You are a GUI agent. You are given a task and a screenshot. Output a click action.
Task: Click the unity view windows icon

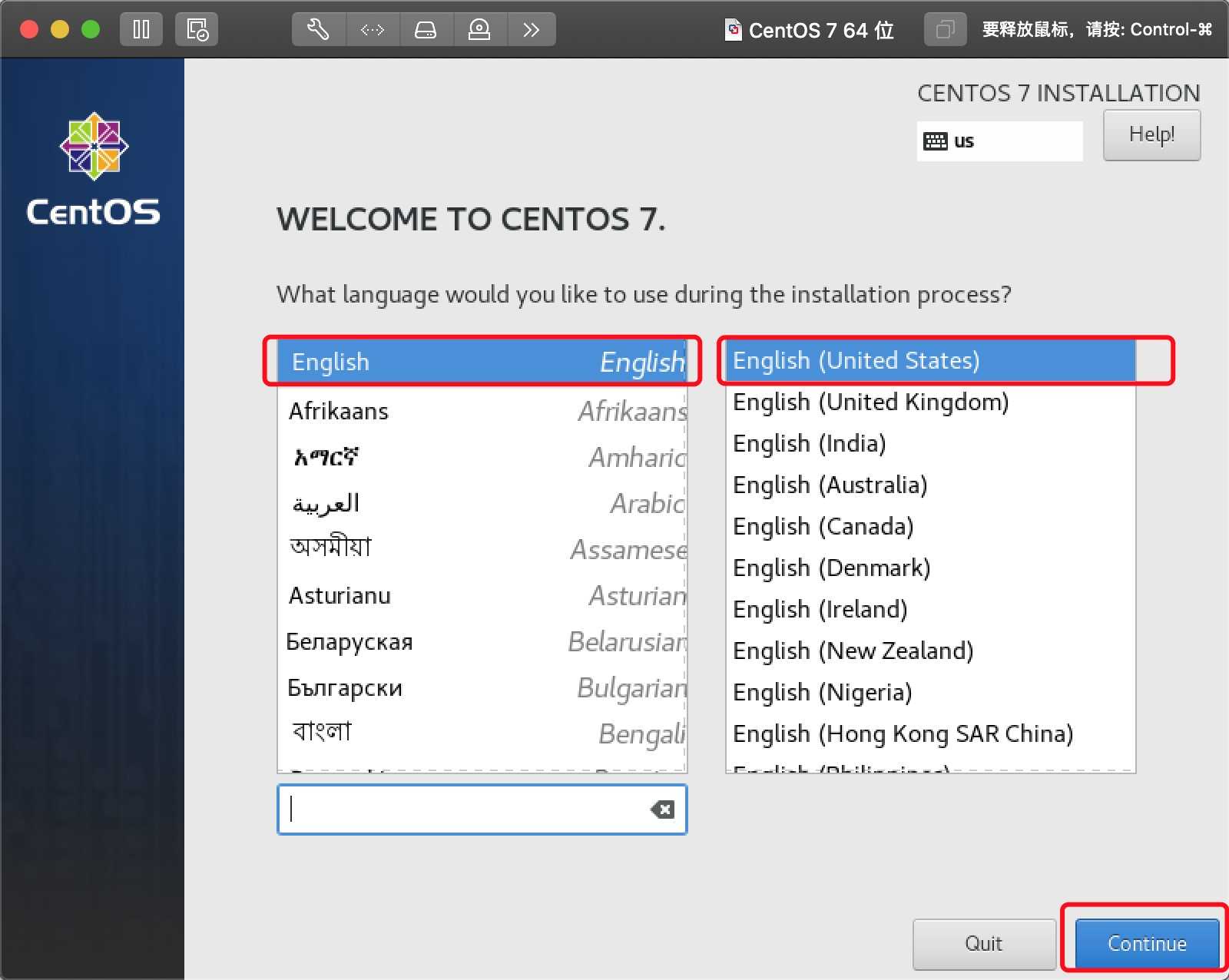[945, 30]
